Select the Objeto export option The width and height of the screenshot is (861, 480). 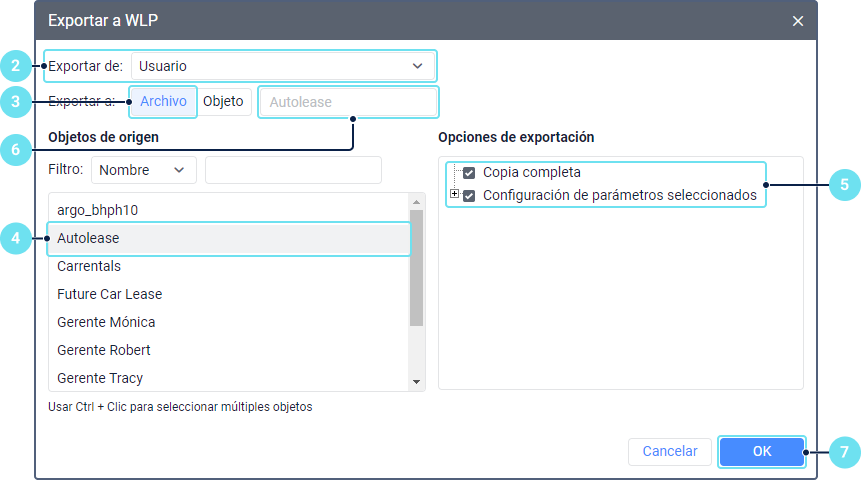(223, 101)
